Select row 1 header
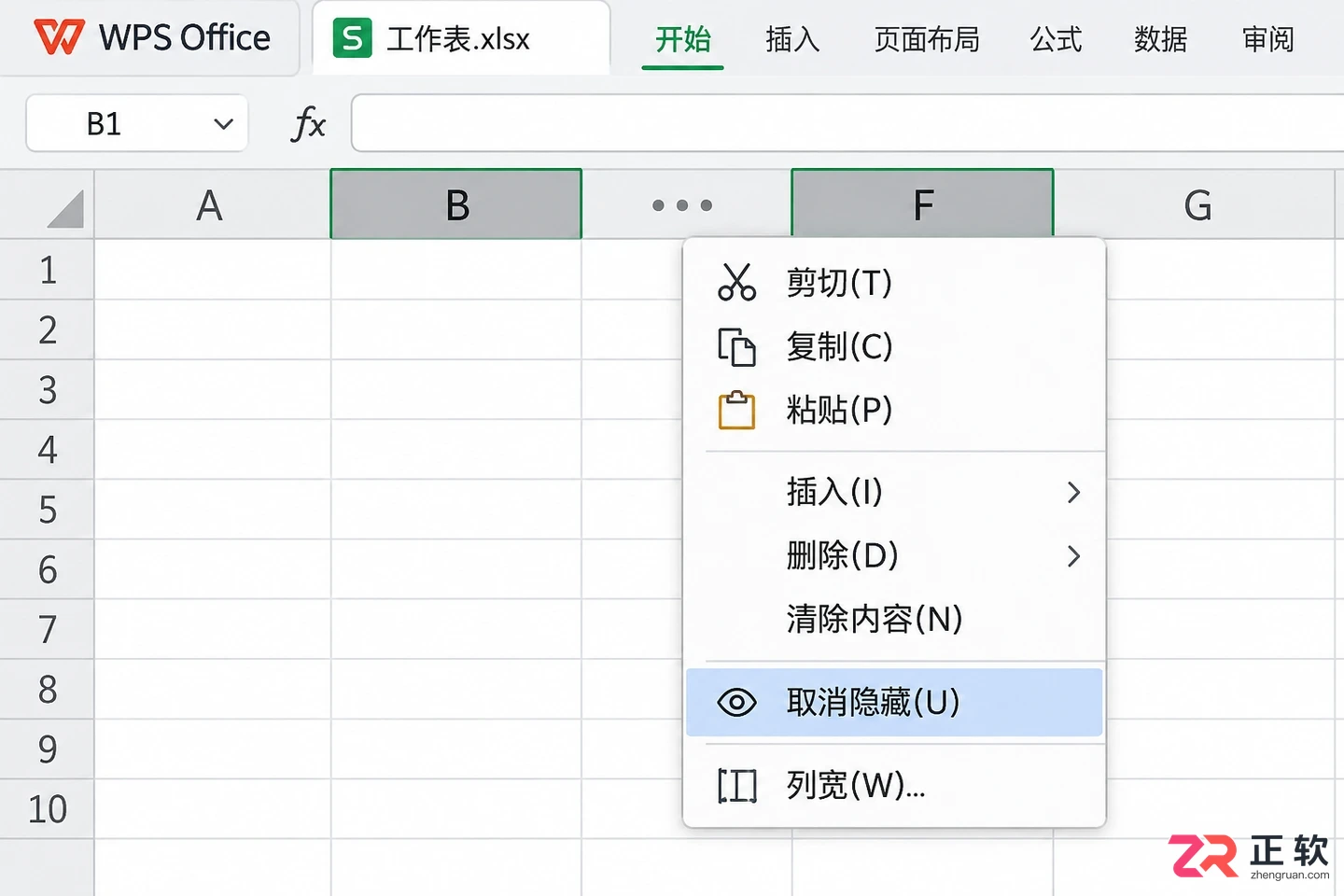 coord(48,270)
